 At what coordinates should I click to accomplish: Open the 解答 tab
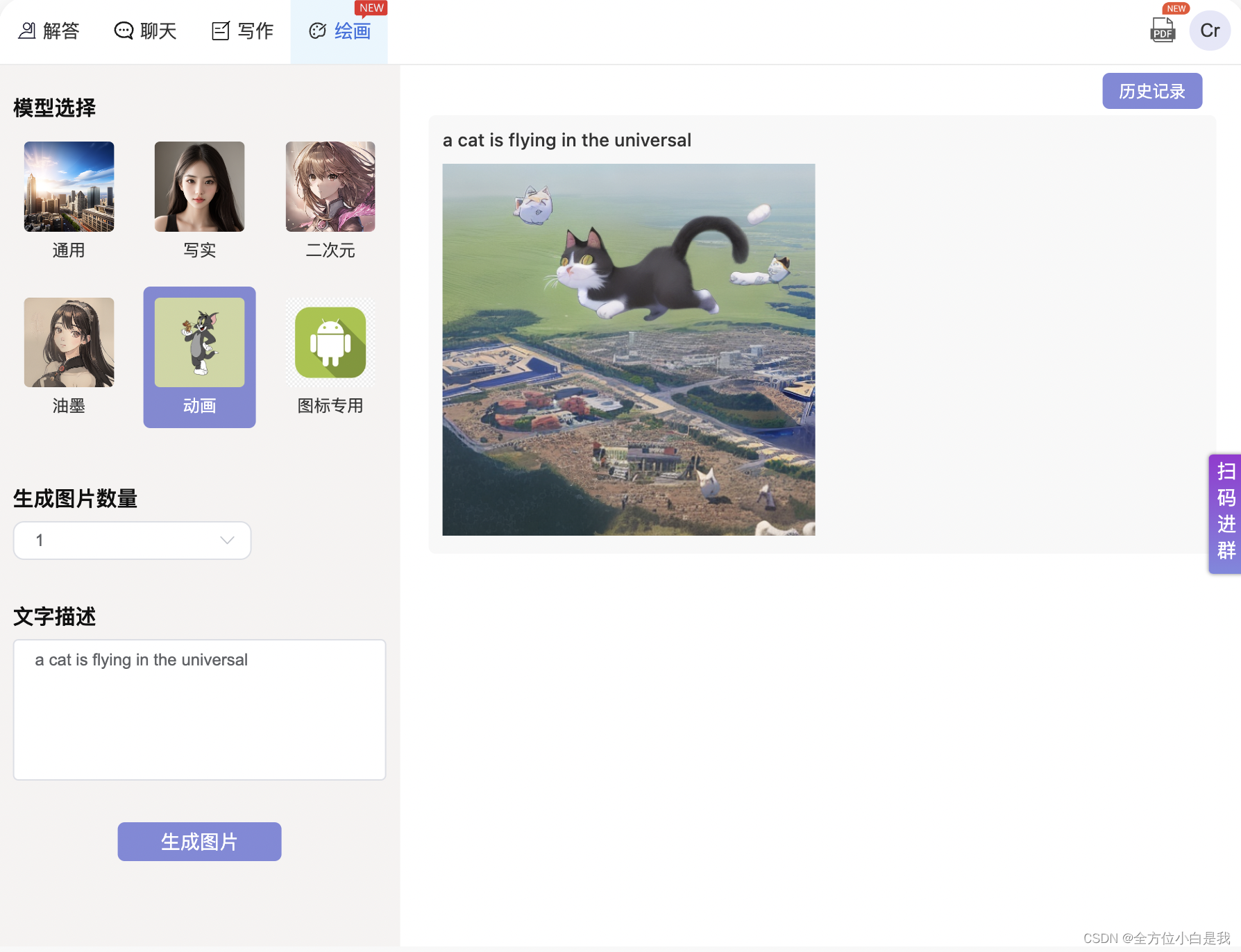49,31
